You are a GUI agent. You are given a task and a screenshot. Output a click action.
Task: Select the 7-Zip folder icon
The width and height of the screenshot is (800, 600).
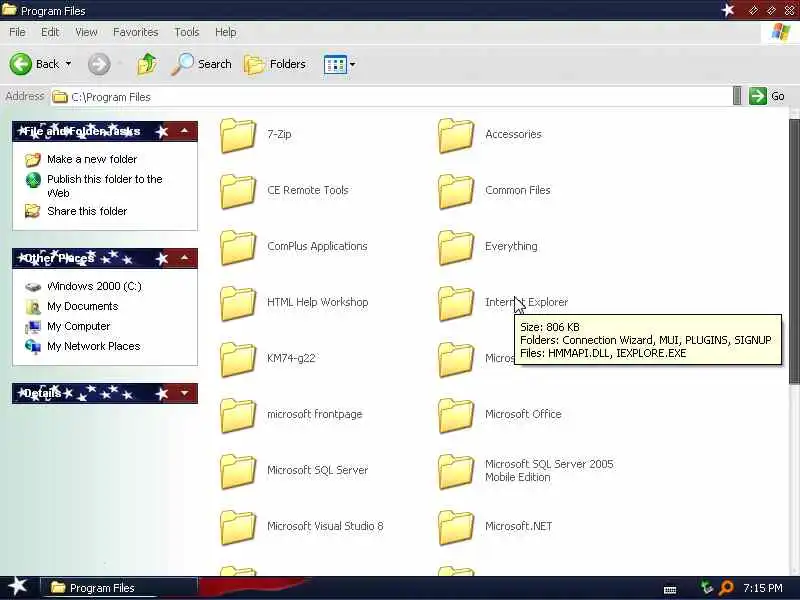tap(238, 135)
